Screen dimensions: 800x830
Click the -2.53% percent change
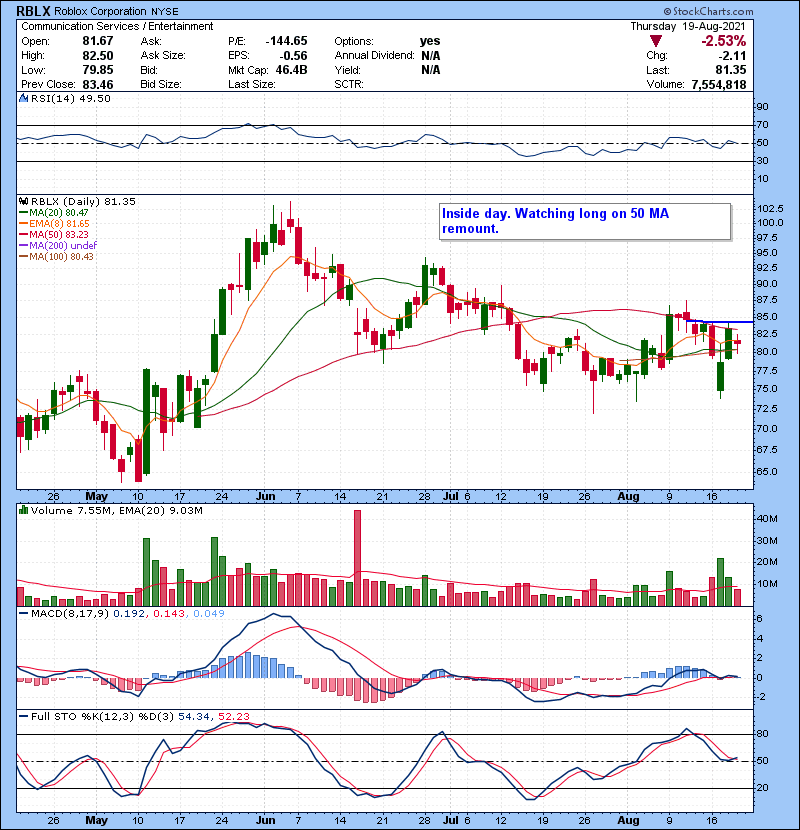click(723, 41)
